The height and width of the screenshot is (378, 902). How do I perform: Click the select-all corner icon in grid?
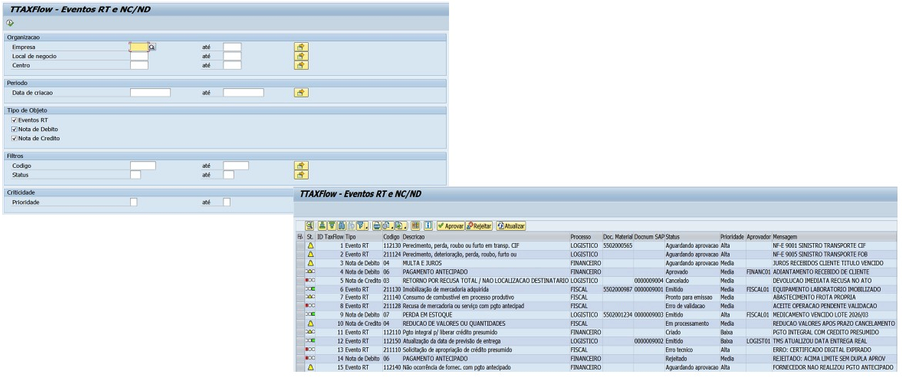[x=299, y=236]
